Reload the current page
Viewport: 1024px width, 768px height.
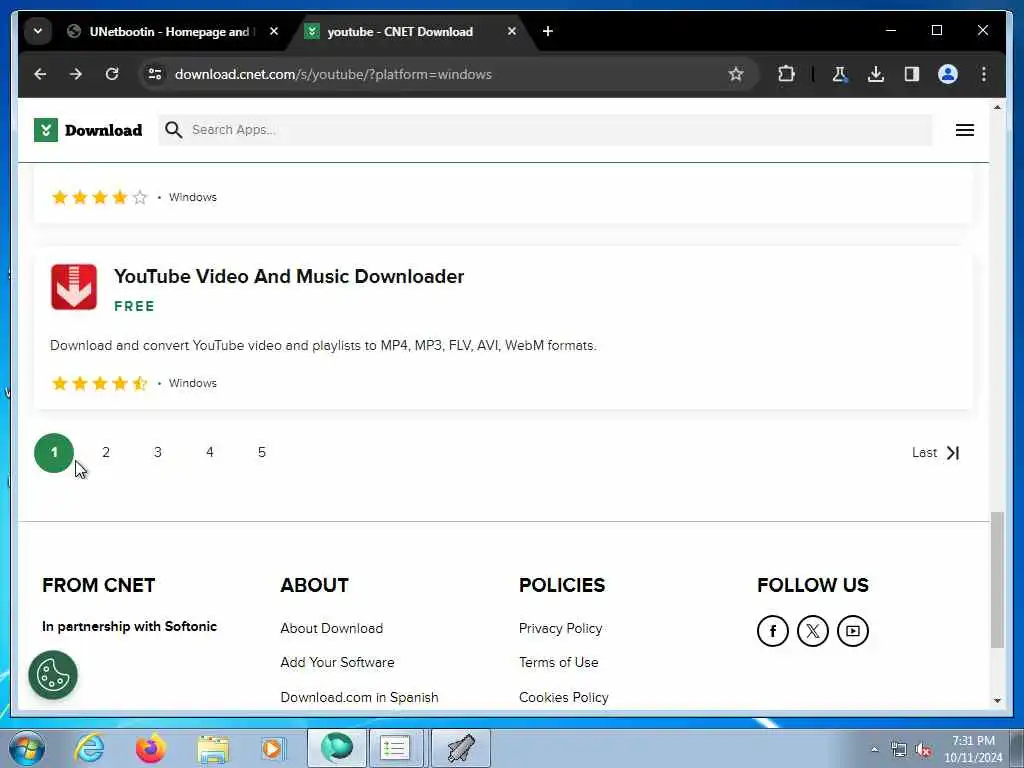click(112, 74)
